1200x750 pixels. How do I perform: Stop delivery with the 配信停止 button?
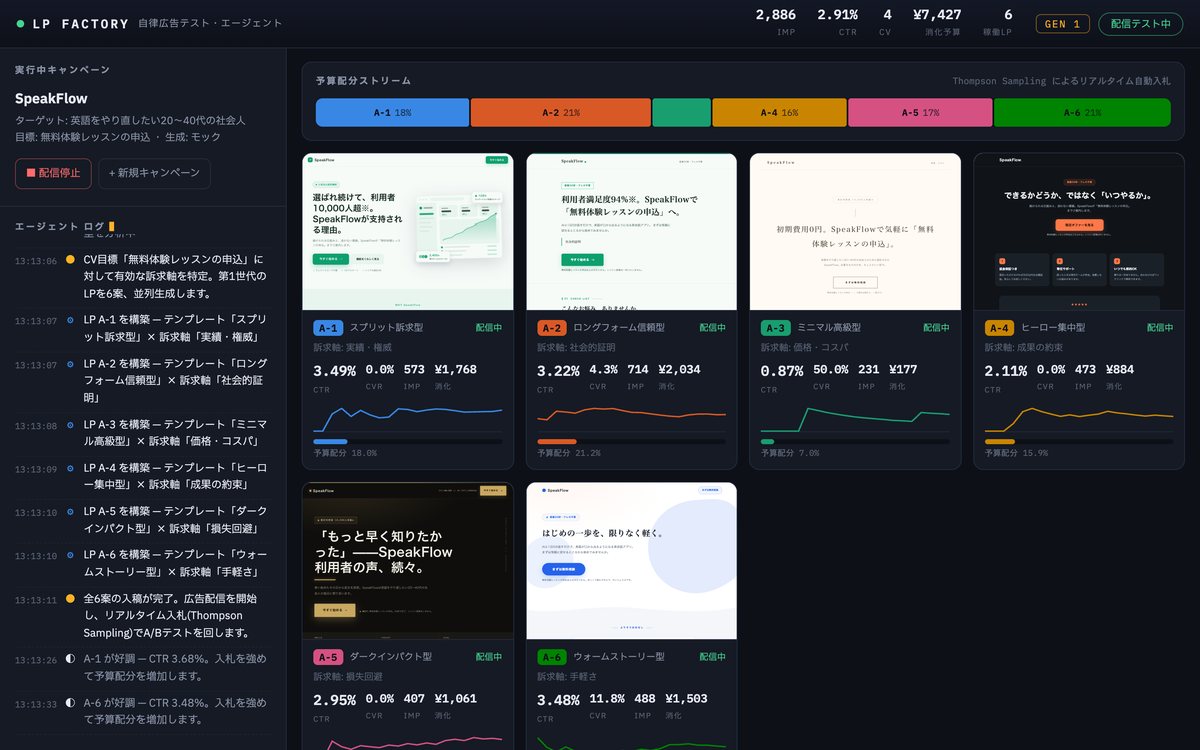[x=53, y=173]
